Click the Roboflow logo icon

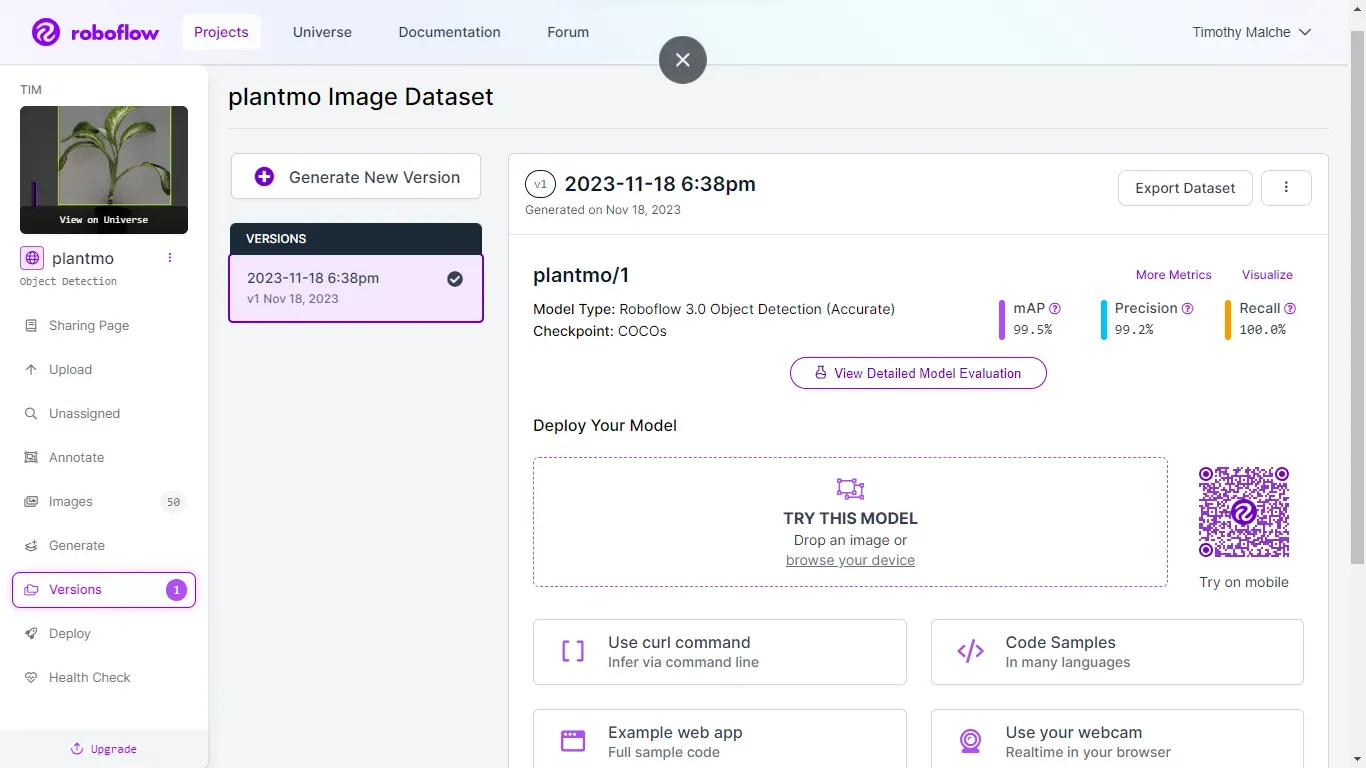46,32
